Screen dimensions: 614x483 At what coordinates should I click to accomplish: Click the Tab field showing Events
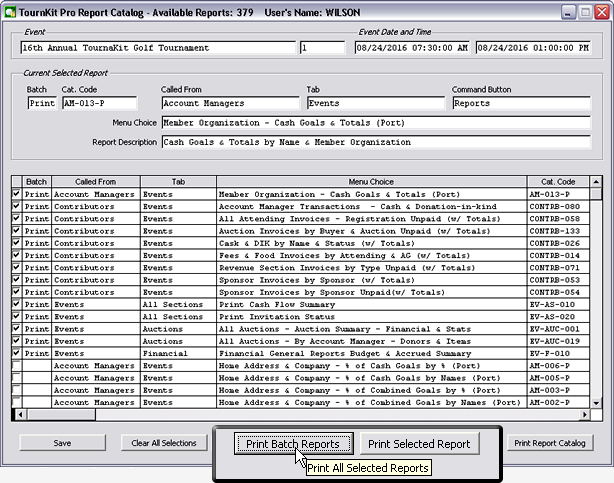(376, 103)
